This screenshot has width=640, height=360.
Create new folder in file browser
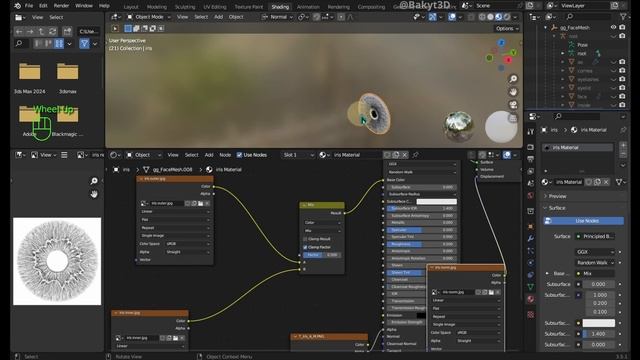point(67,31)
